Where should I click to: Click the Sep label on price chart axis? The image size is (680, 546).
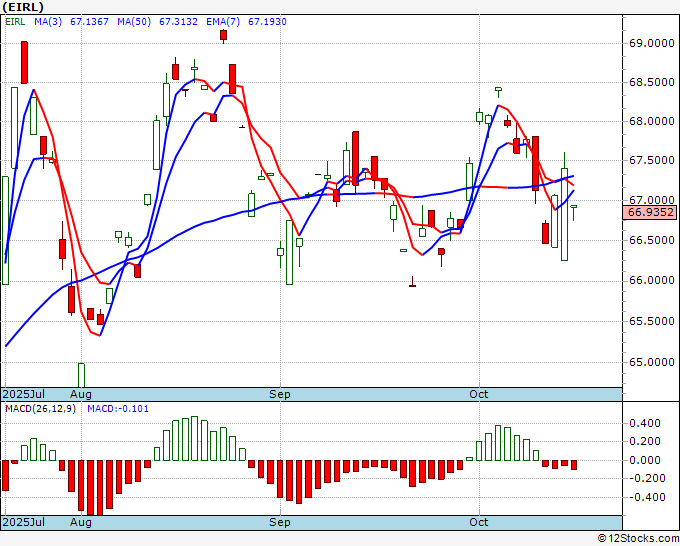pos(280,394)
